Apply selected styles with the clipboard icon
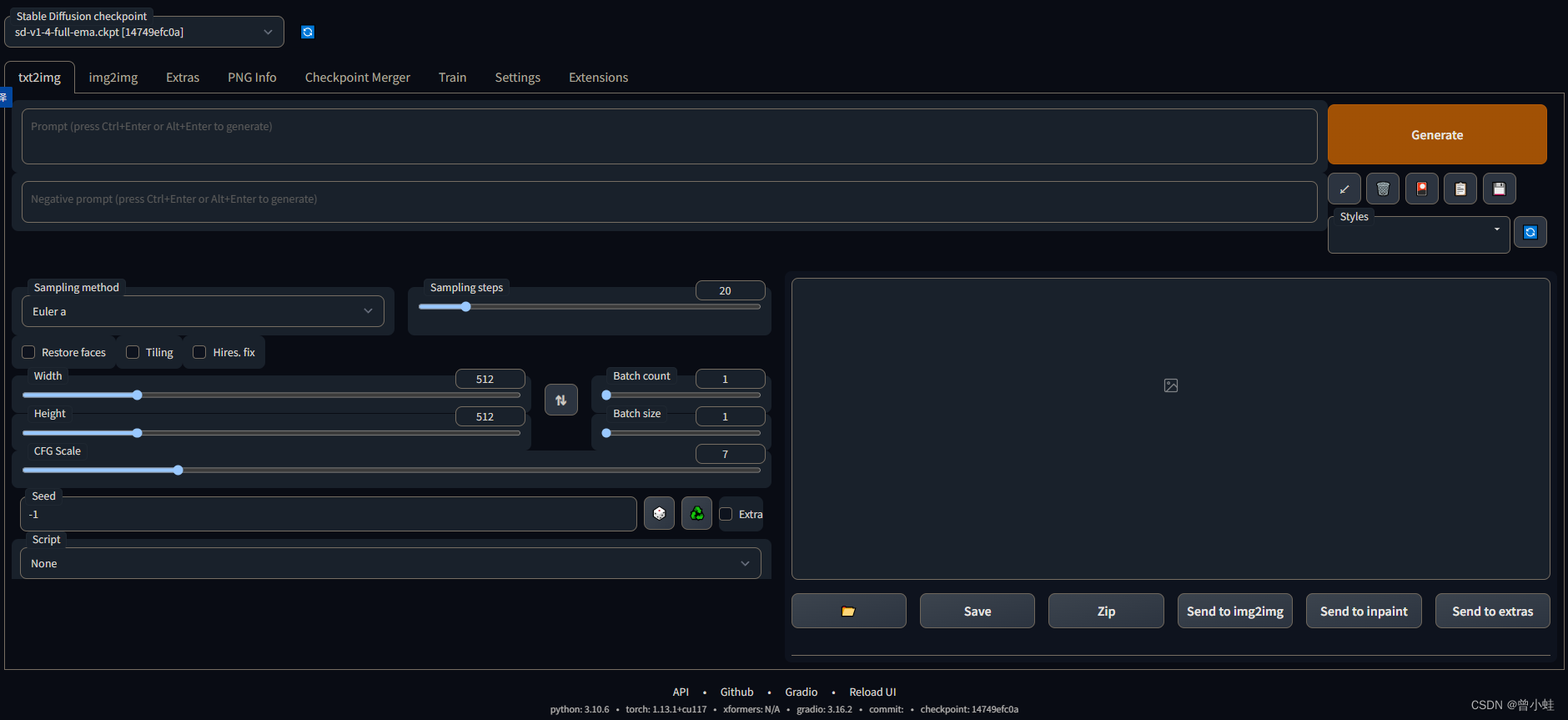Screen dimensions: 1568x720 [x=1460, y=189]
